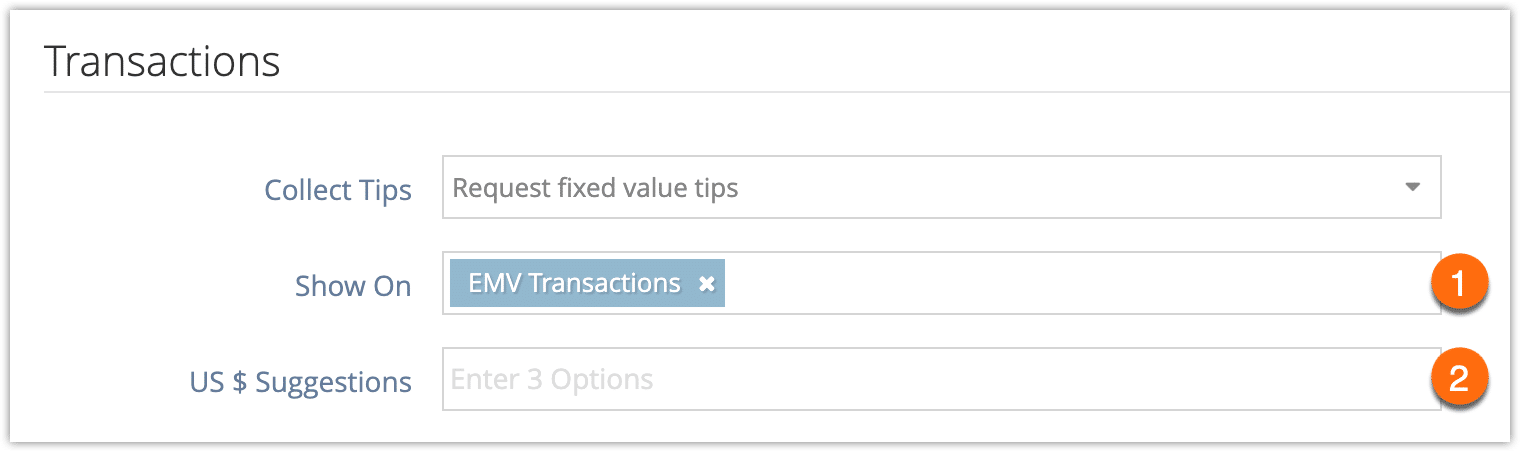Click the Enter 3 Options placeholder text
The image size is (1520, 452).
click(x=552, y=380)
